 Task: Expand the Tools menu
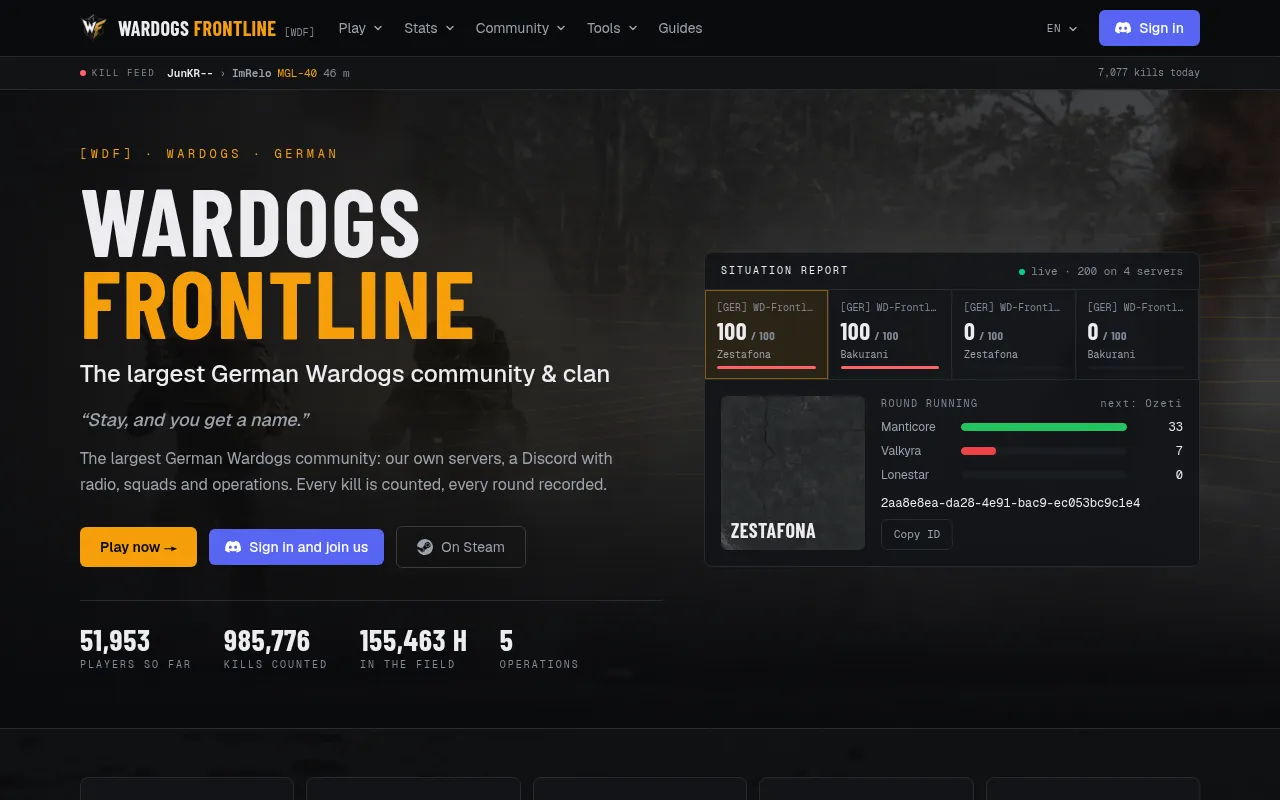(612, 28)
